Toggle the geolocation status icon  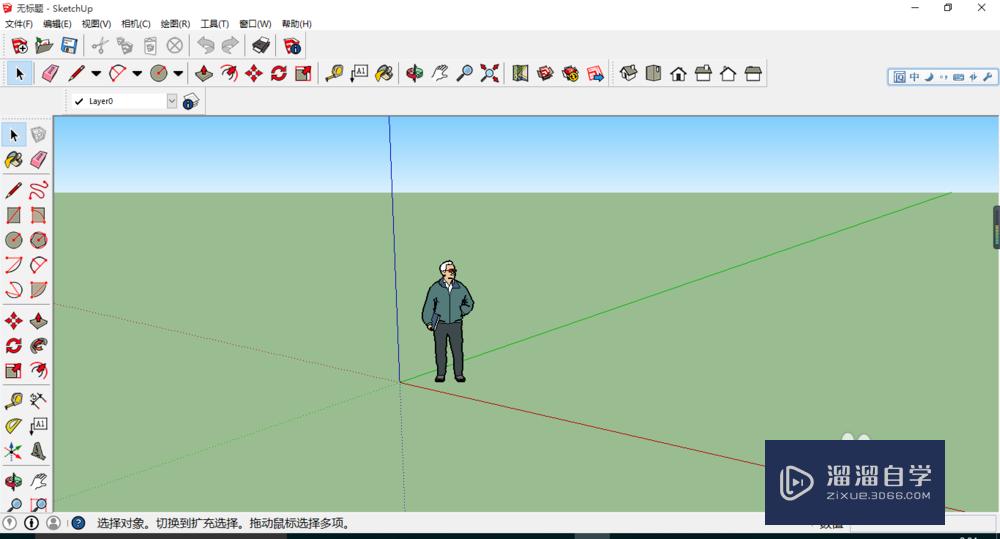10,523
